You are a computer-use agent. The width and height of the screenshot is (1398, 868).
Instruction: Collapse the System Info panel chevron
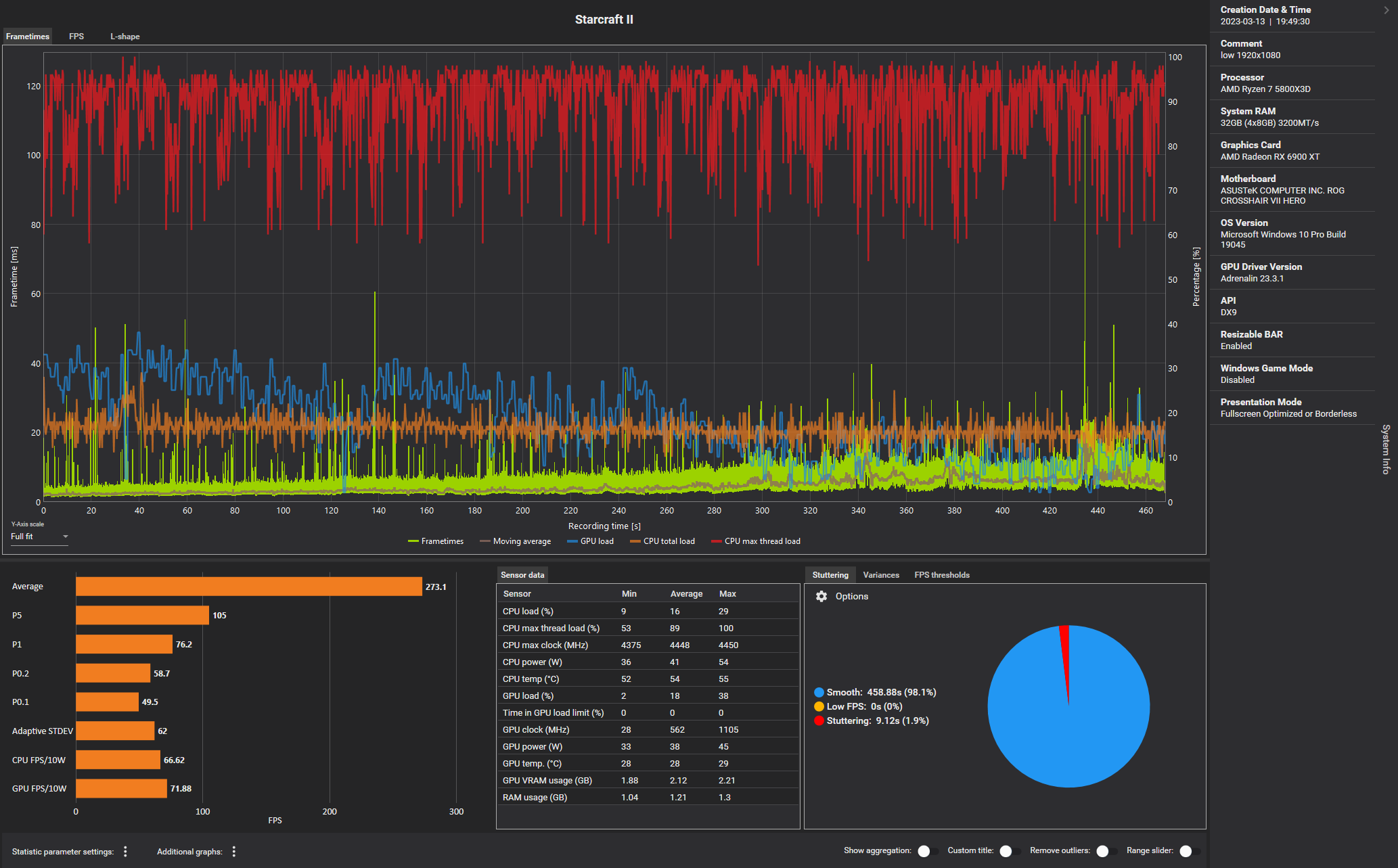[x=1386, y=9]
